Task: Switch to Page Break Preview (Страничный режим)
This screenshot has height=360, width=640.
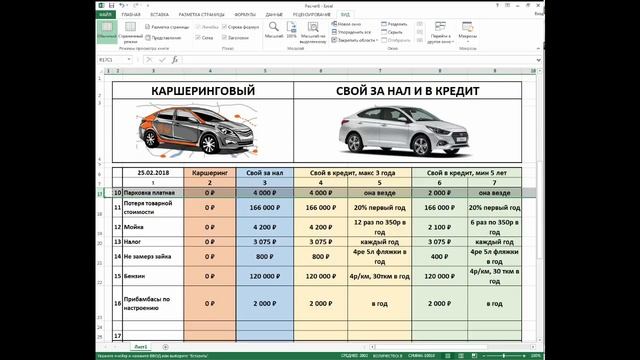Action: 130,33
